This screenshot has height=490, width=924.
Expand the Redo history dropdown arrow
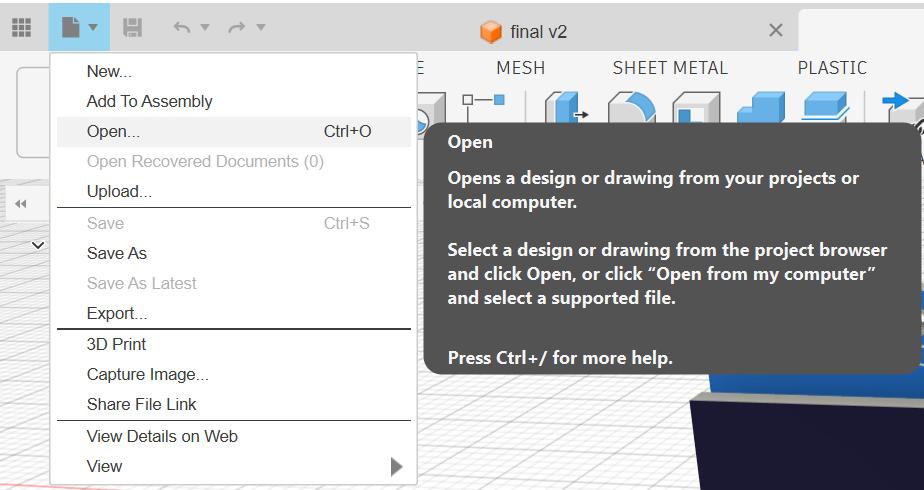coord(261,28)
